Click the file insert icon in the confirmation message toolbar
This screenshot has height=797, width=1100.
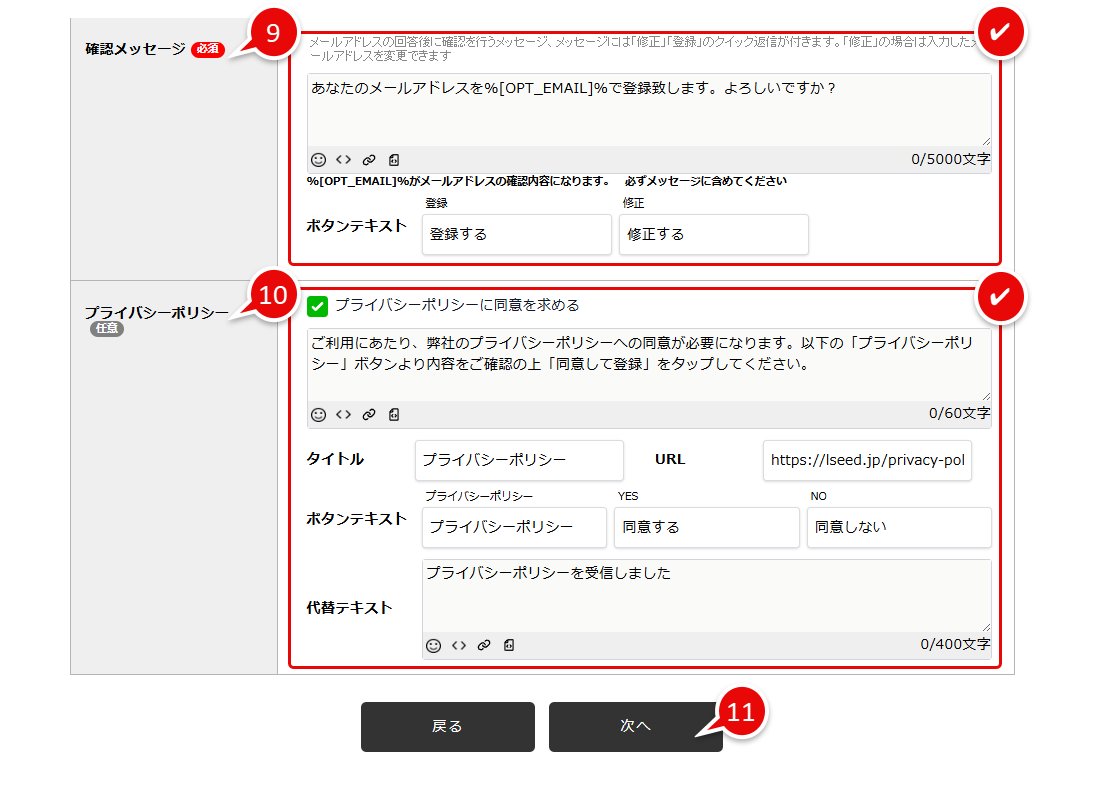click(393, 159)
